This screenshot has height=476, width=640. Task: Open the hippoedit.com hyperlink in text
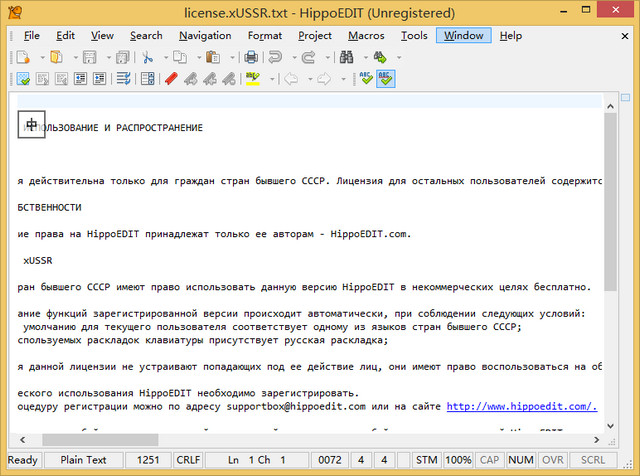click(521, 406)
